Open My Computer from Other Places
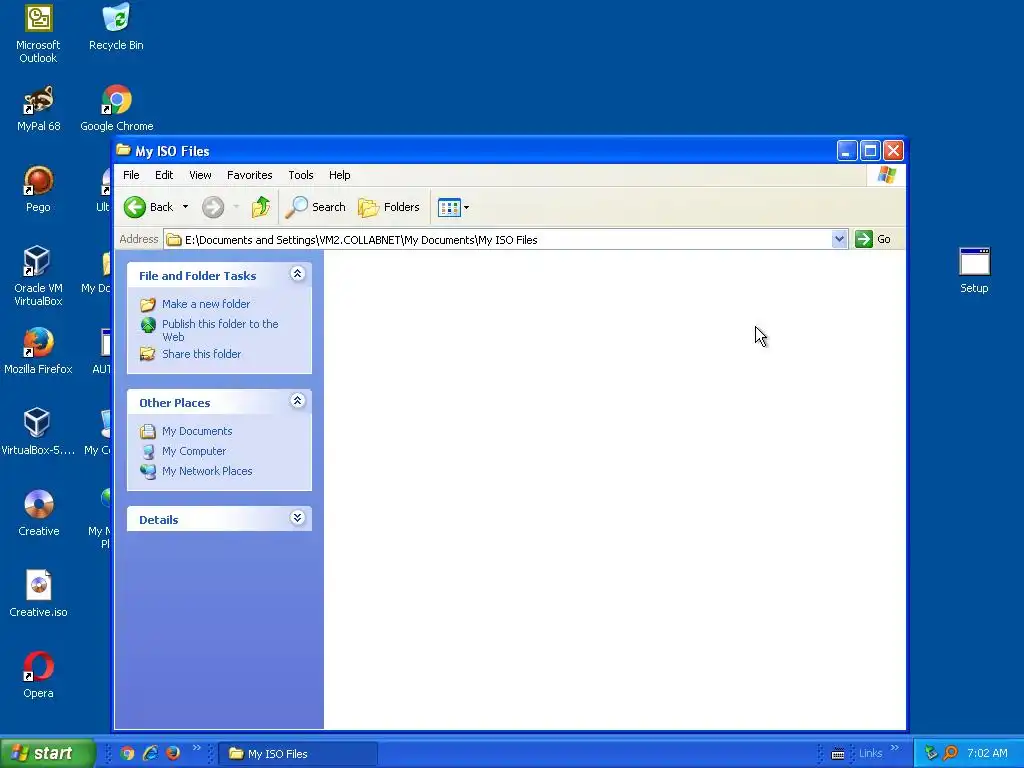 194,451
